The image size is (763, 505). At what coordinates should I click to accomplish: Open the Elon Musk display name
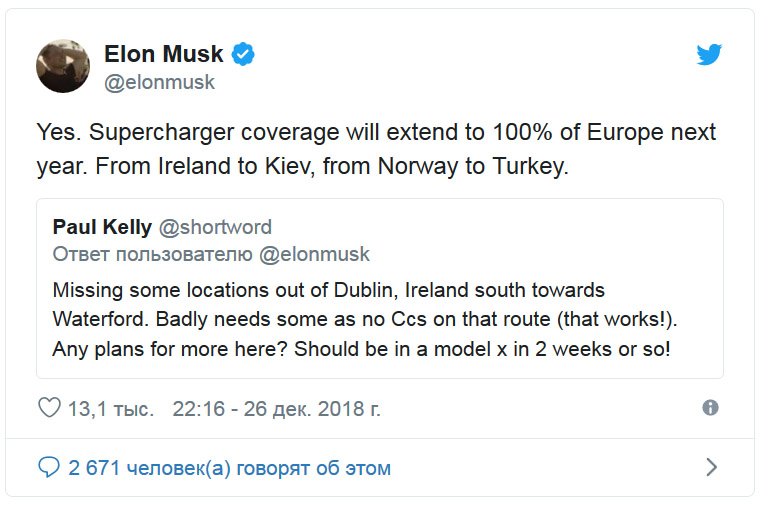coord(164,54)
